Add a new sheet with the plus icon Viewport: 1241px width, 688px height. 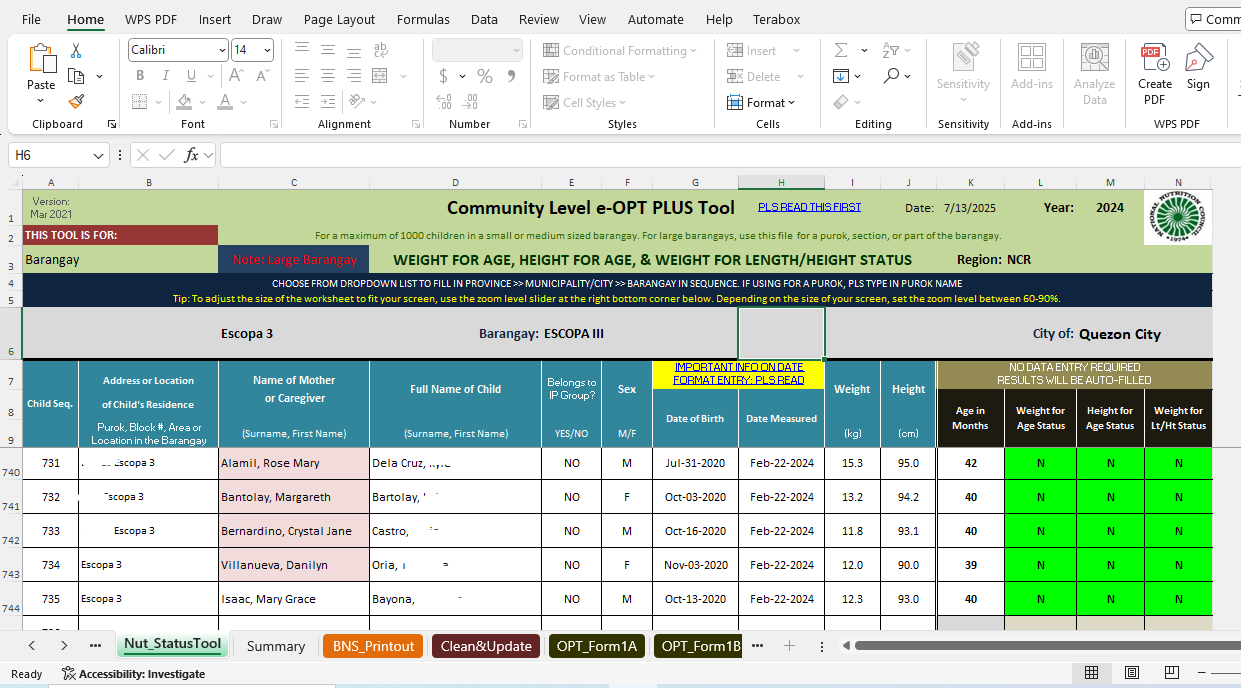(789, 646)
